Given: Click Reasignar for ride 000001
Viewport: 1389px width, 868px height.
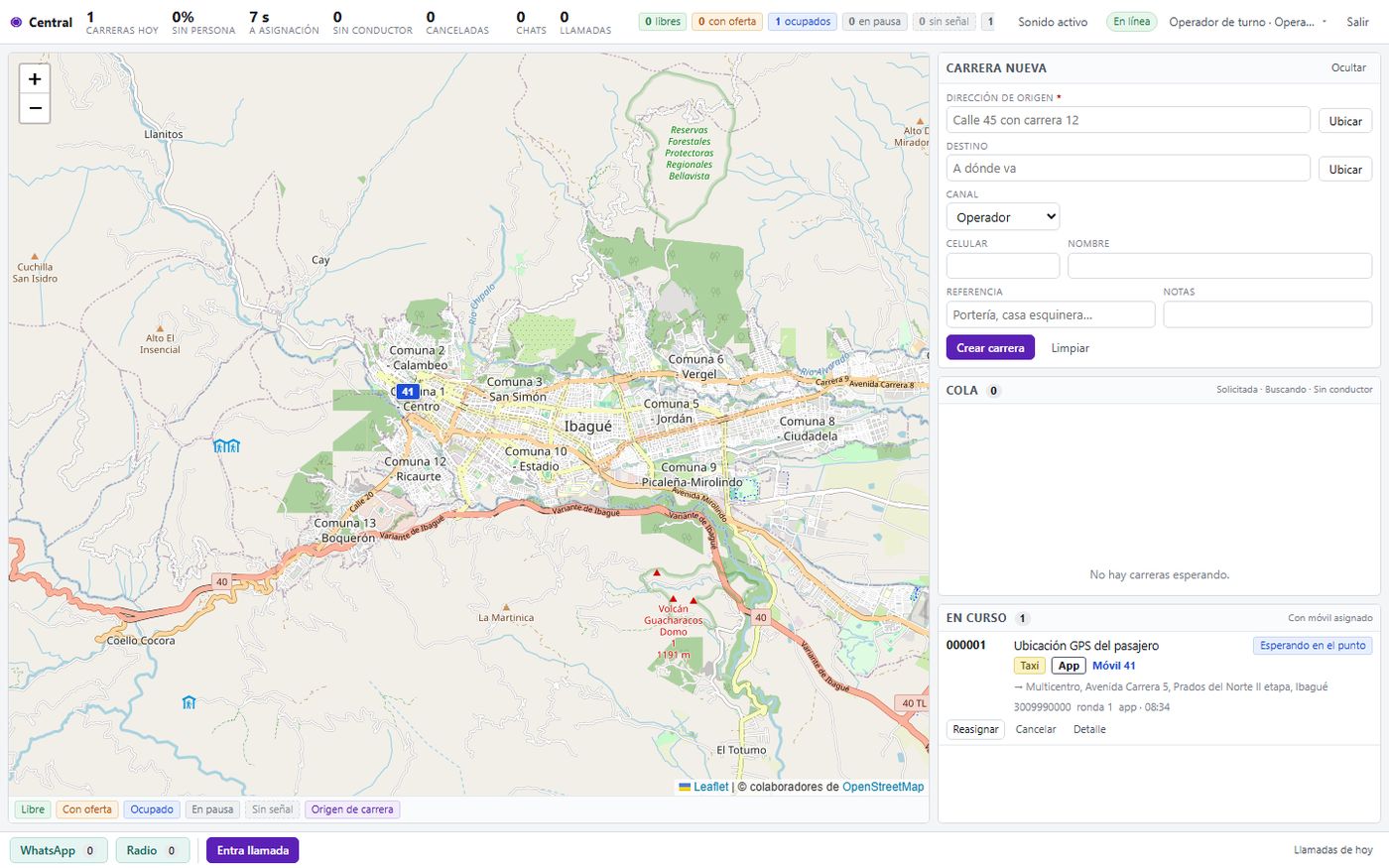Looking at the screenshot, I should (975, 729).
